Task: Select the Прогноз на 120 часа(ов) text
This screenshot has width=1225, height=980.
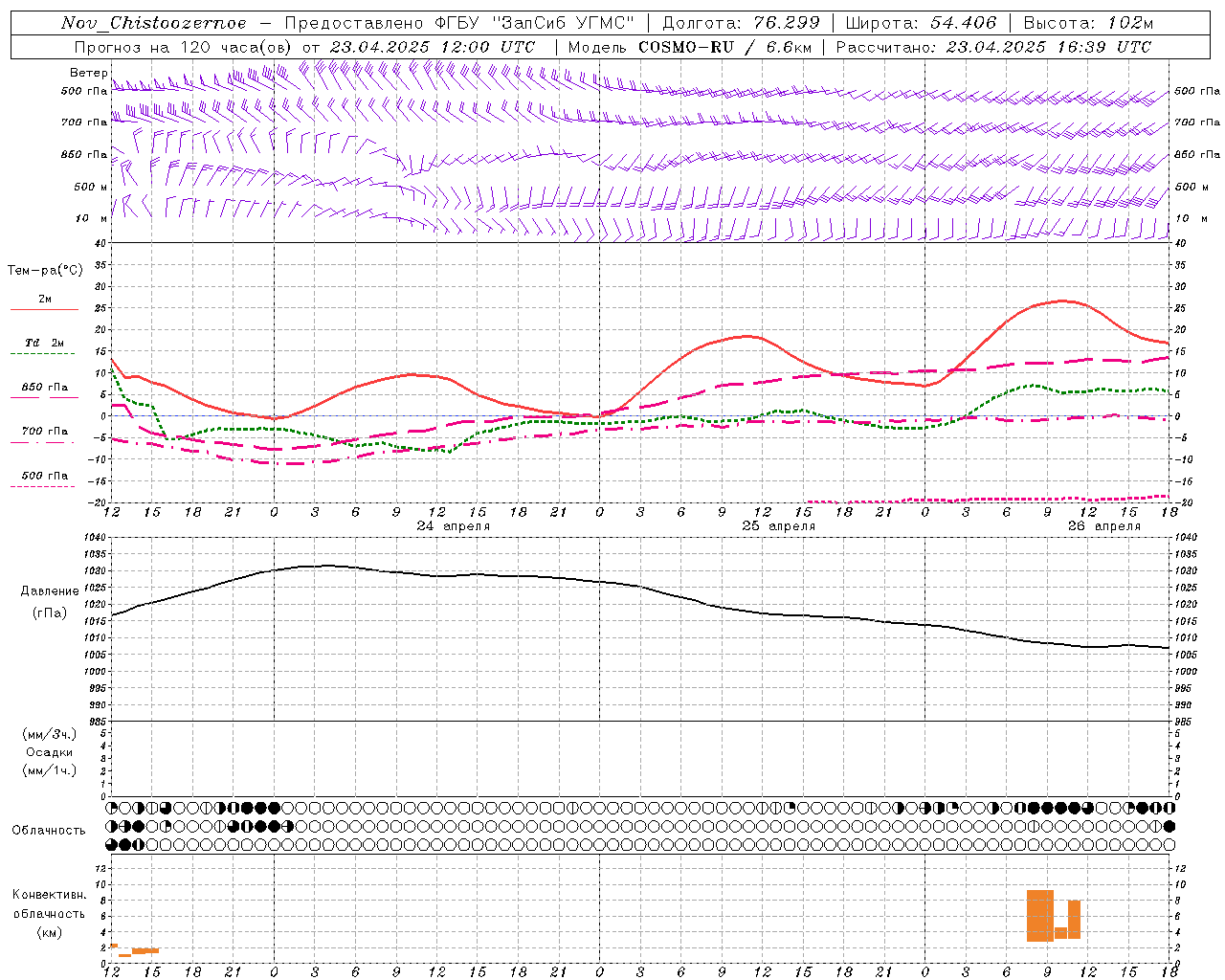Action: (x=185, y=47)
